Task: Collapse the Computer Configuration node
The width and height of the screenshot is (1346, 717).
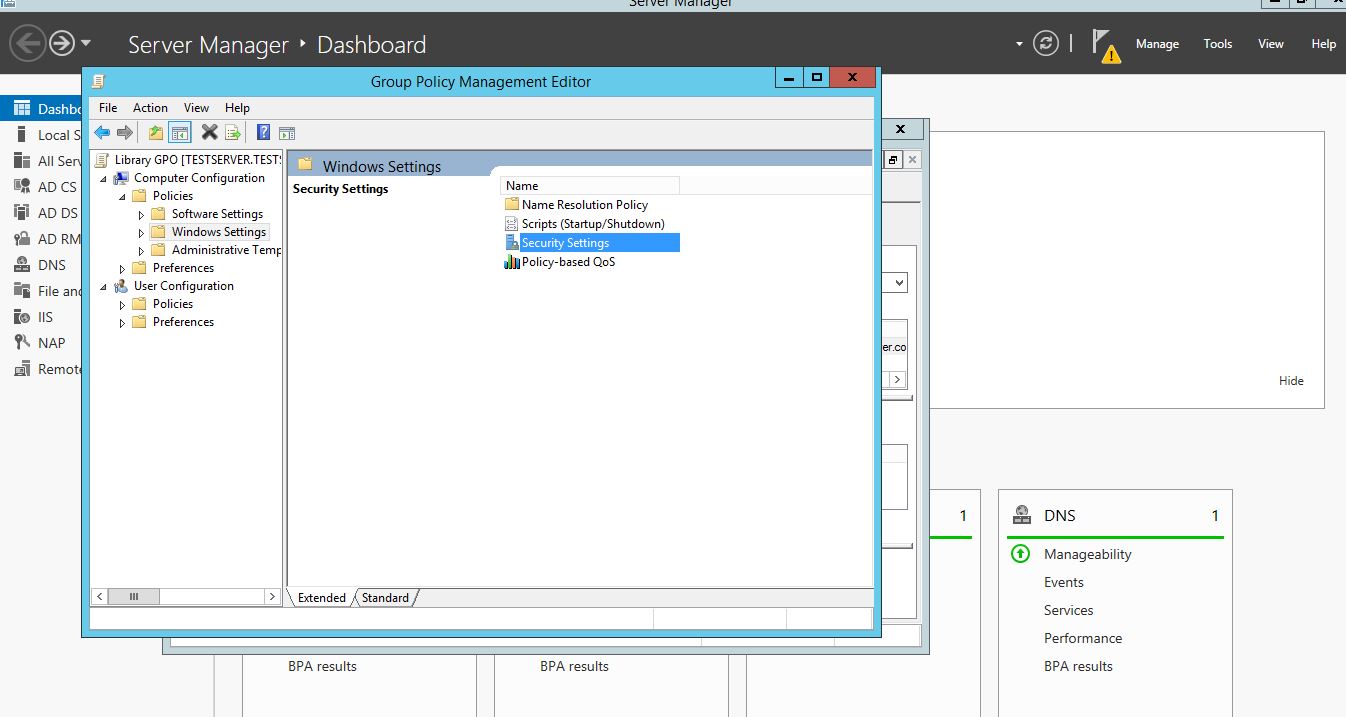Action: pos(103,178)
